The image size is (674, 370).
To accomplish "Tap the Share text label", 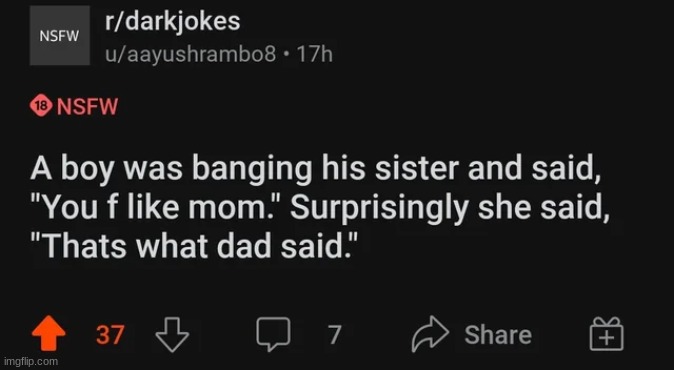I will (498, 334).
